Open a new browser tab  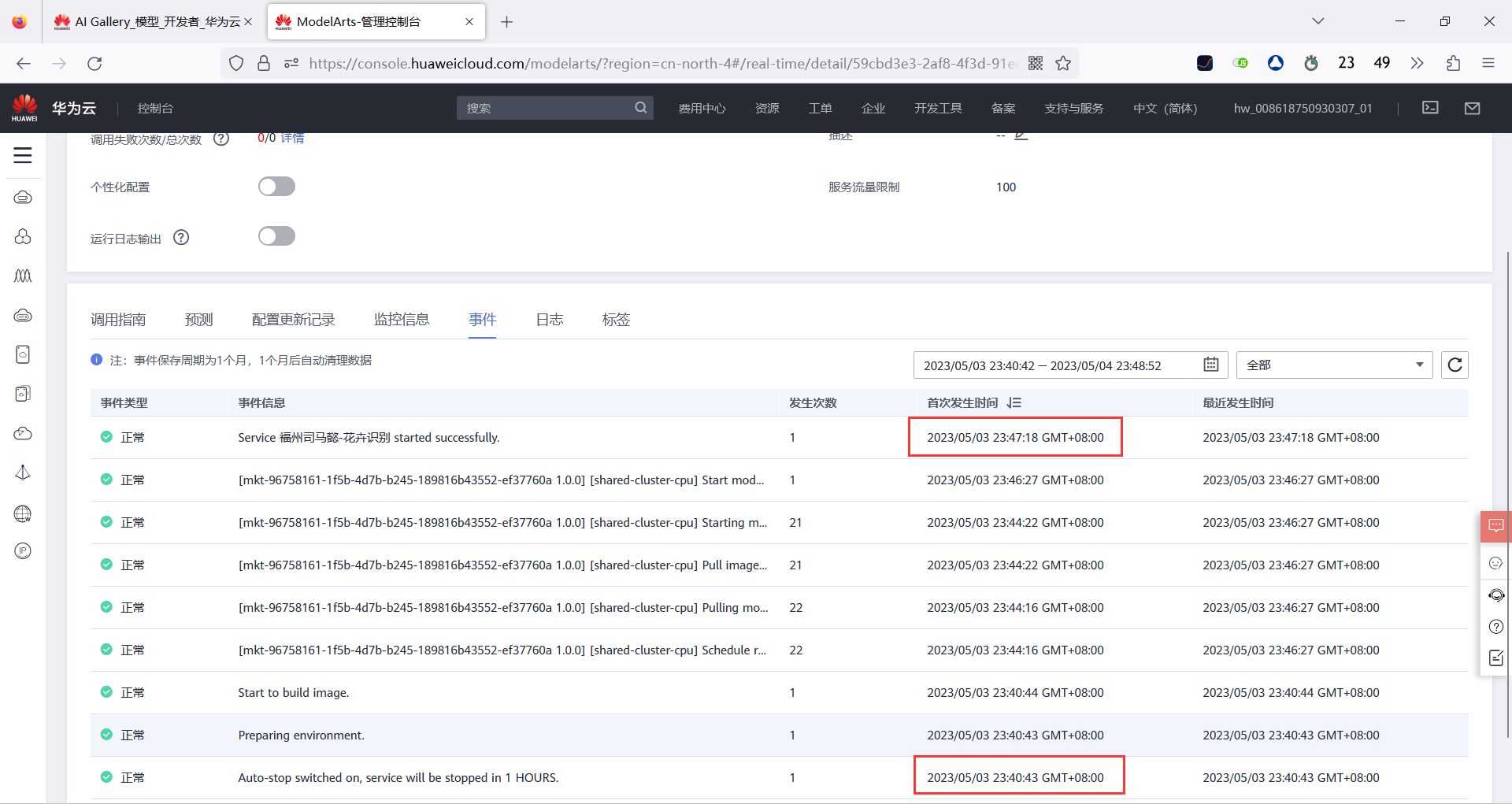(506, 21)
